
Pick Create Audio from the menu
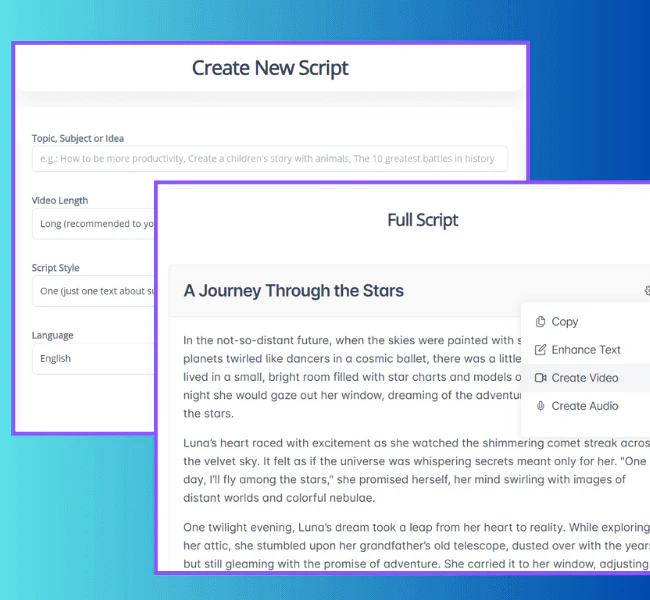[584, 406]
